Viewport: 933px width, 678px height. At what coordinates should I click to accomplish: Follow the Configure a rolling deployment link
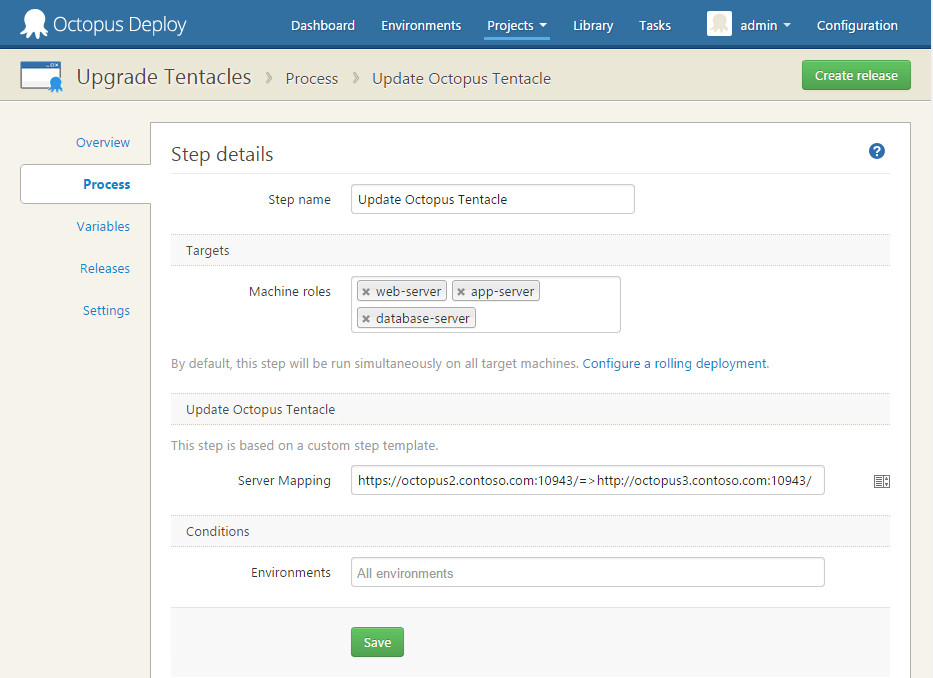tap(674, 364)
